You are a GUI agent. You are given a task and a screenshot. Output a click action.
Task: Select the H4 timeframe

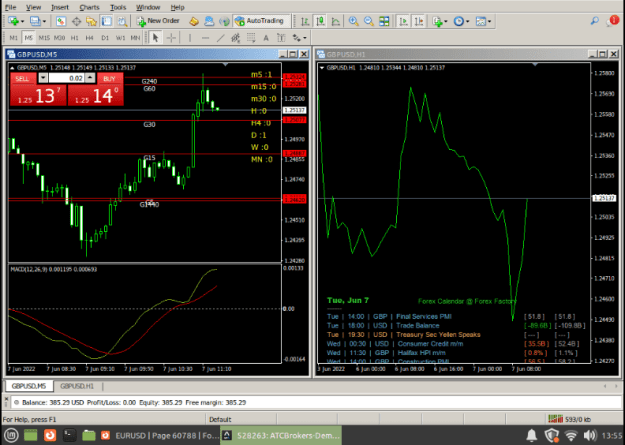coord(90,38)
